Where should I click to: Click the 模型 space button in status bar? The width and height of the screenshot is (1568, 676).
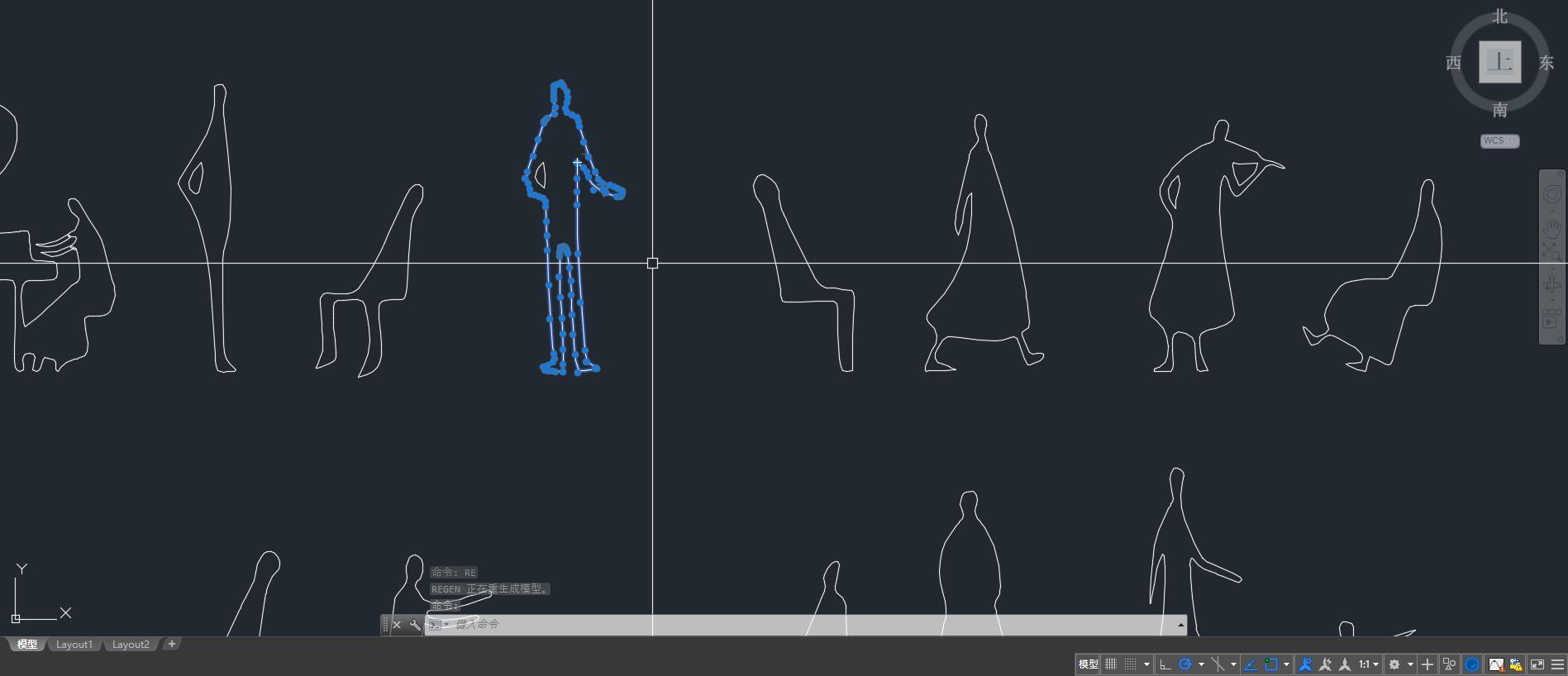(x=1088, y=664)
